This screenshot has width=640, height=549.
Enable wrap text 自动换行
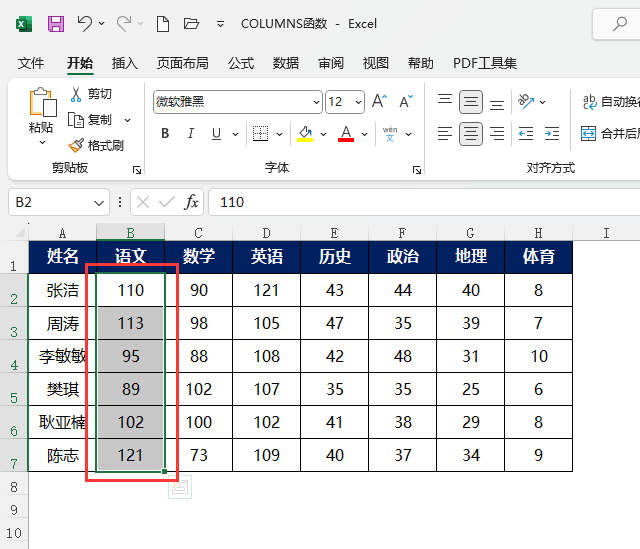point(611,101)
